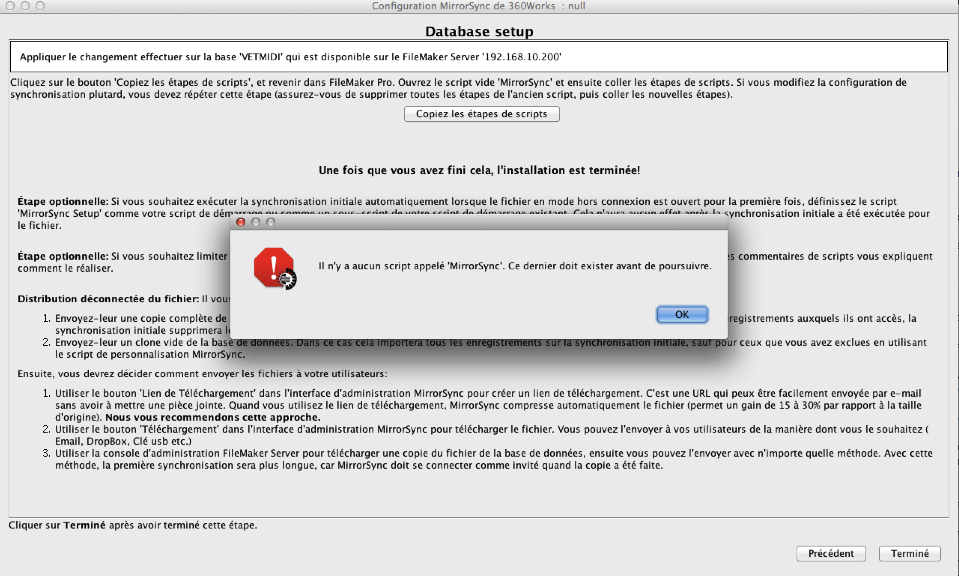Click the 'aucun script appelé MirrorSync' message
This screenshot has height=576, width=959.
click(515, 266)
